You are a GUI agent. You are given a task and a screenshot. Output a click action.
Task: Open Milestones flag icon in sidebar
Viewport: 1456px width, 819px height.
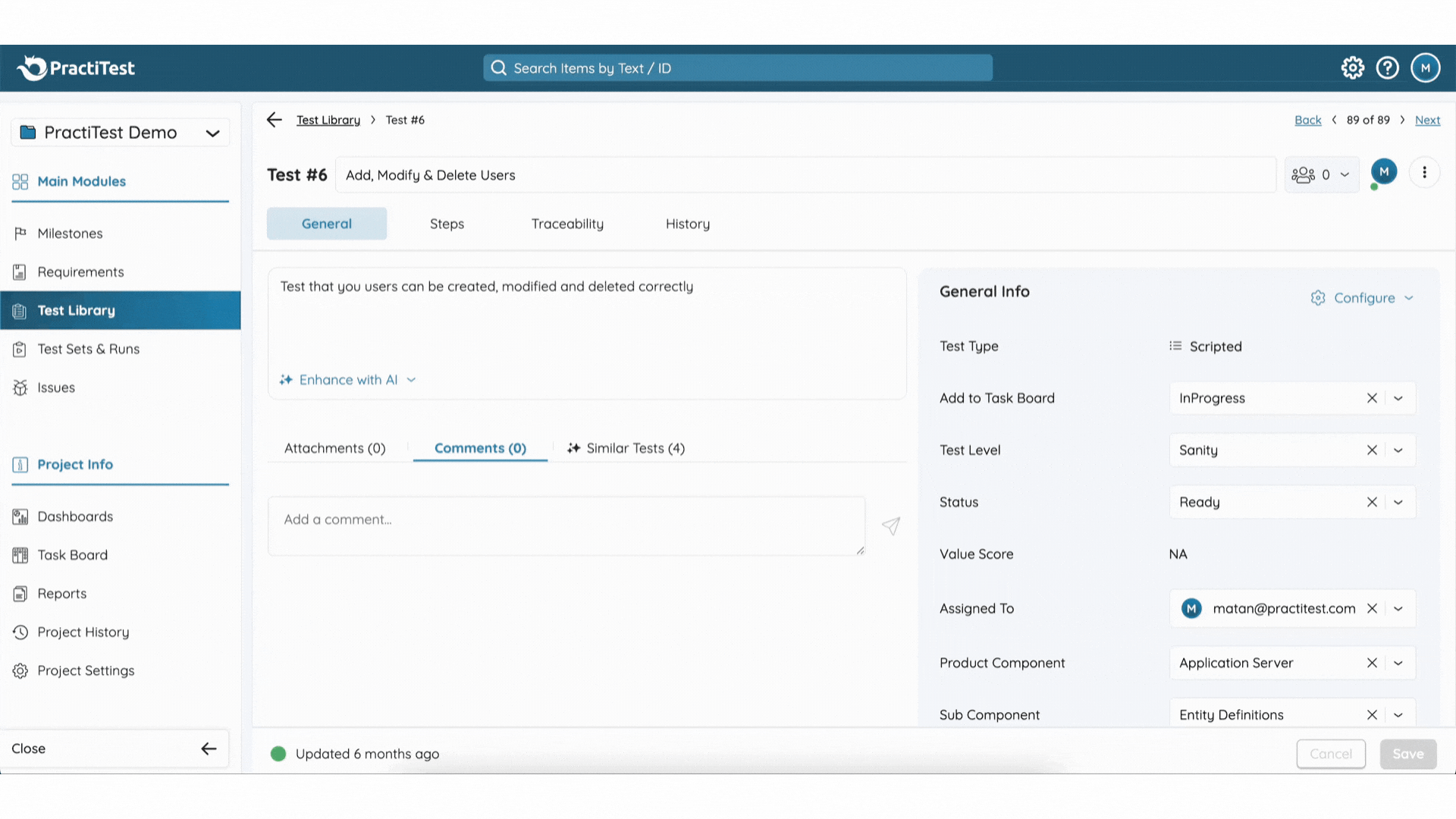(20, 234)
